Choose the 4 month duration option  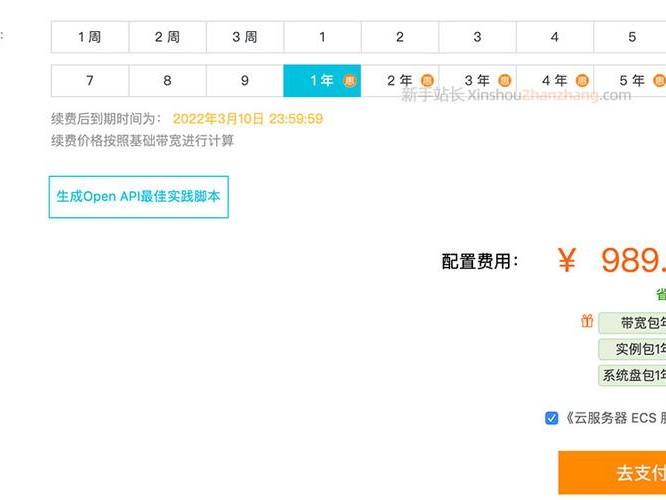coord(555,37)
